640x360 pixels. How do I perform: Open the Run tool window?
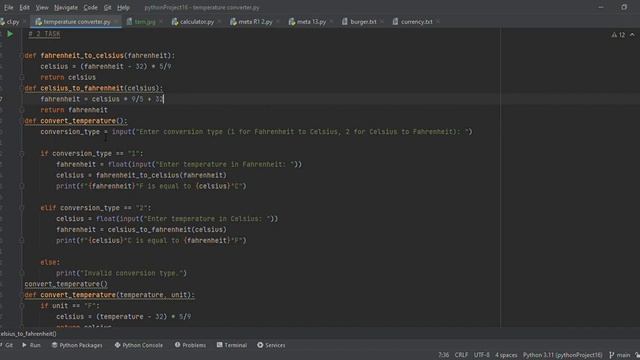coord(31,345)
